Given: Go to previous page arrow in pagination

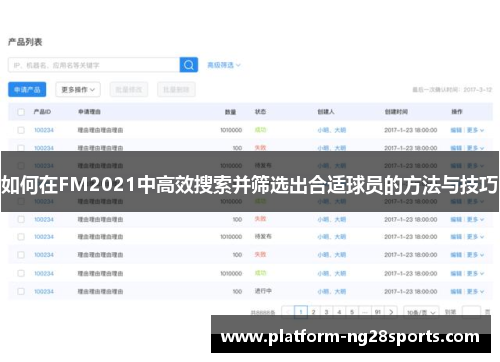Looking at the screenshot, I should point(288,312).
